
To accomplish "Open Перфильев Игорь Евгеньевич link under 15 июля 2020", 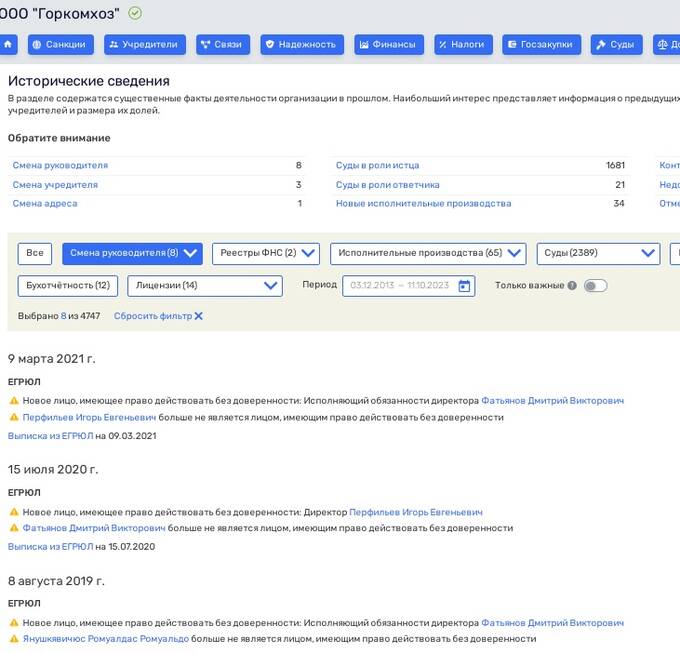I will point(415,512).
